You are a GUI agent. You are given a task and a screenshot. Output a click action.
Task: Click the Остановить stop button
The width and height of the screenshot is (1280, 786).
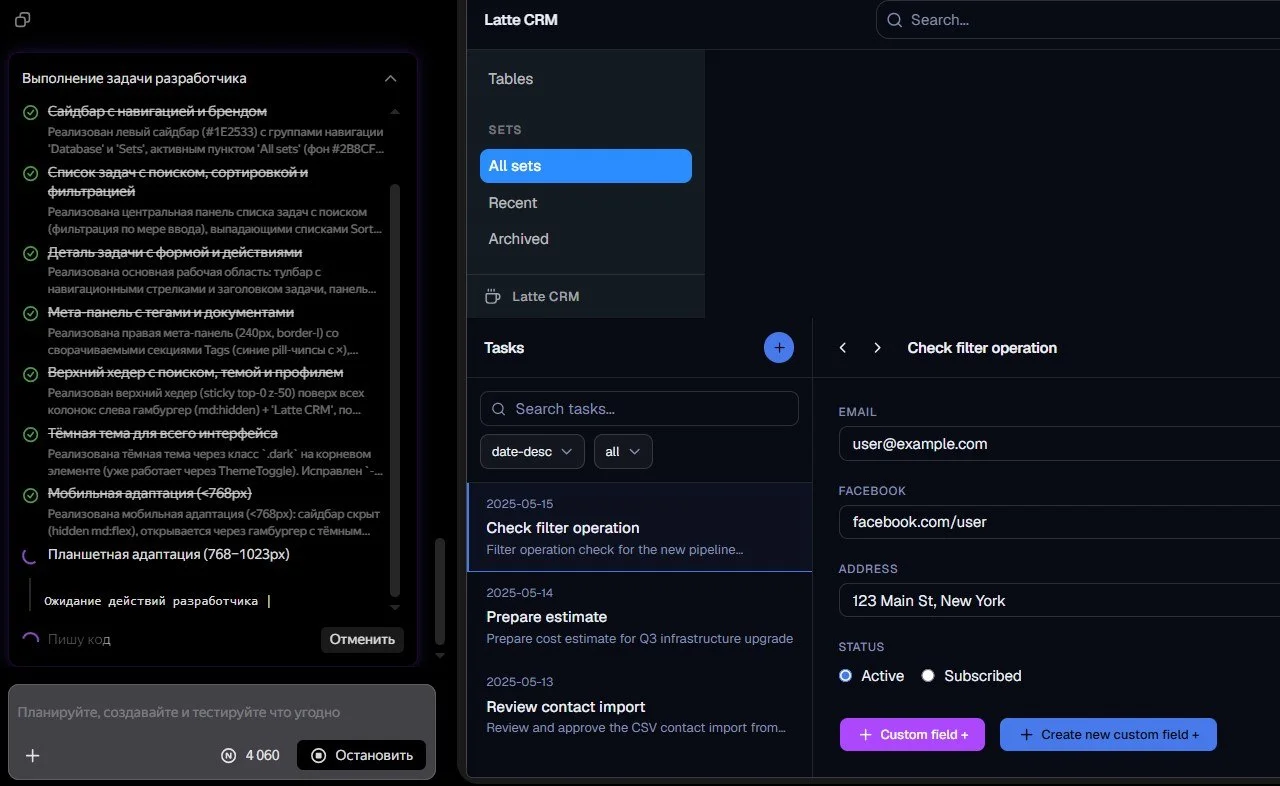pos(361,755)
